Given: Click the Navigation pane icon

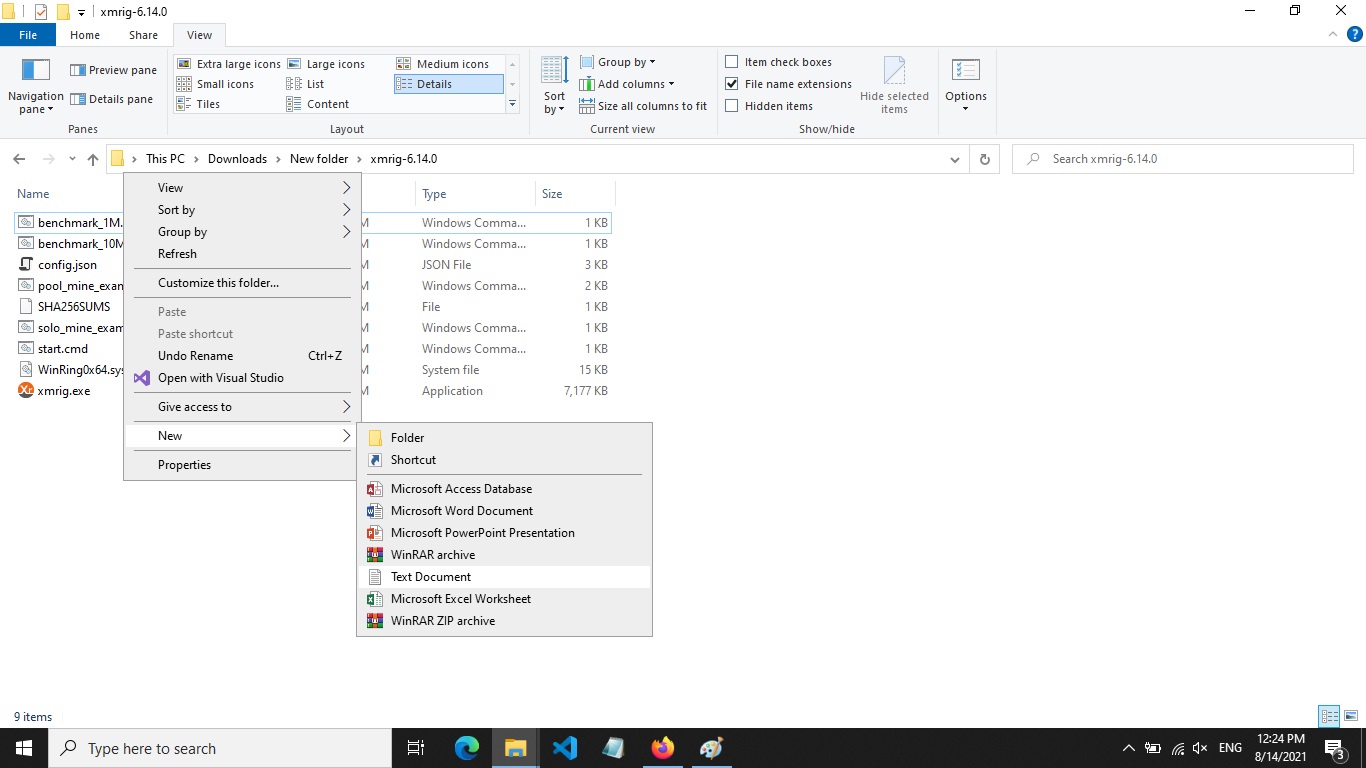Looking at the screenshot, I should (x=36, y=86).
